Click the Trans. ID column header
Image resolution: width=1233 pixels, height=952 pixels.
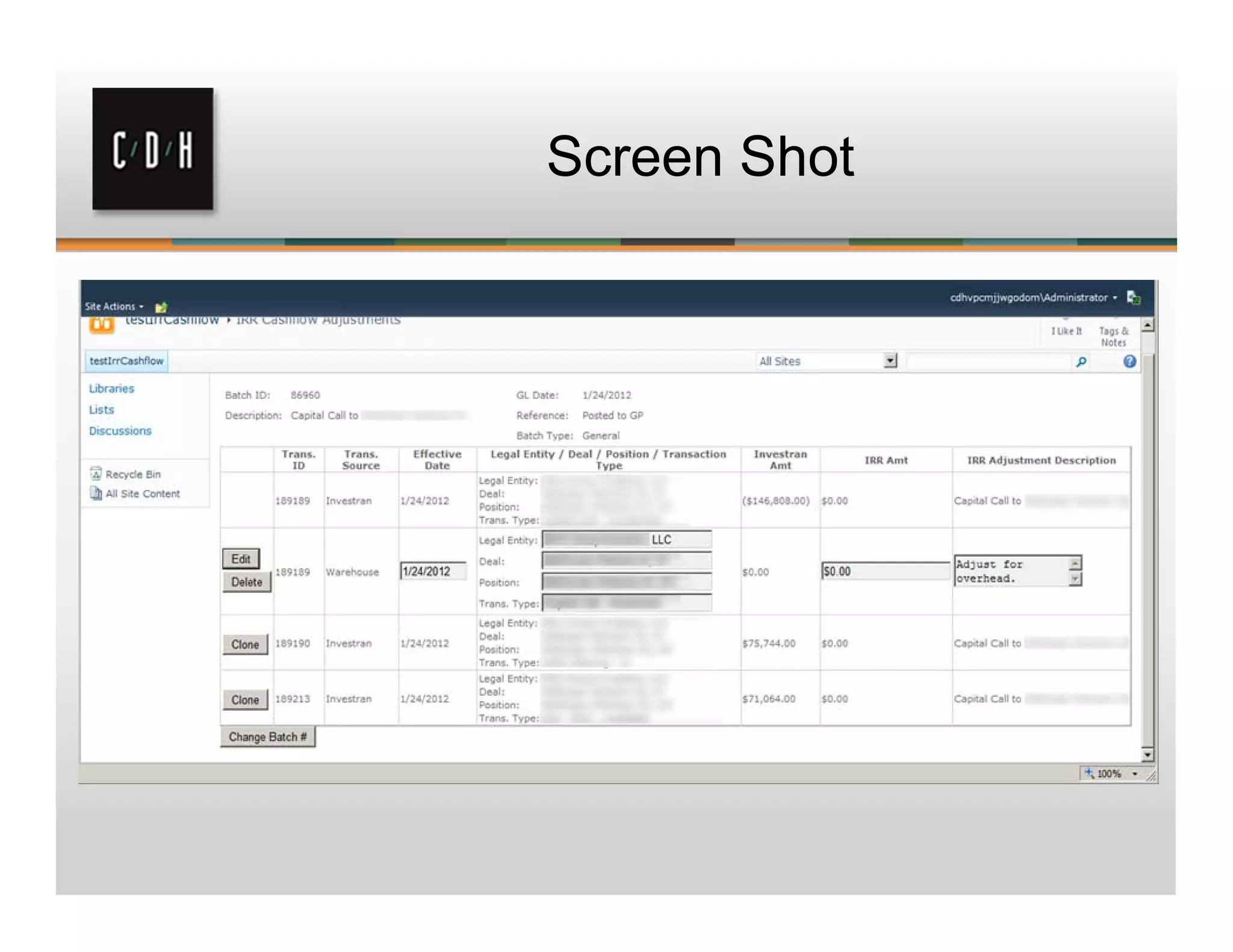299,460
